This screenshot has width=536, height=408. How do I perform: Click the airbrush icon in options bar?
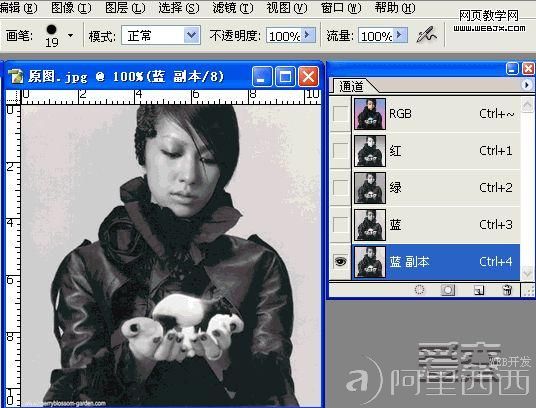(426, 35)
